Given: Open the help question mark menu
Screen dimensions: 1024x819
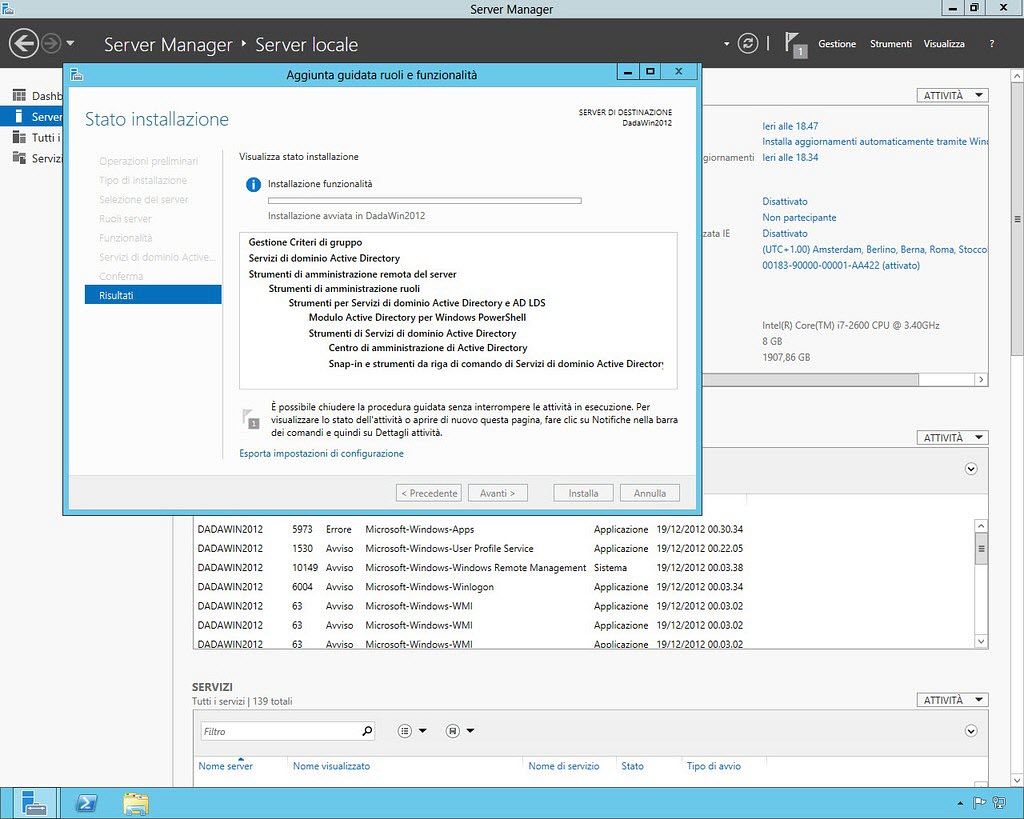Looking at the screenshot, I should [991, 44].
